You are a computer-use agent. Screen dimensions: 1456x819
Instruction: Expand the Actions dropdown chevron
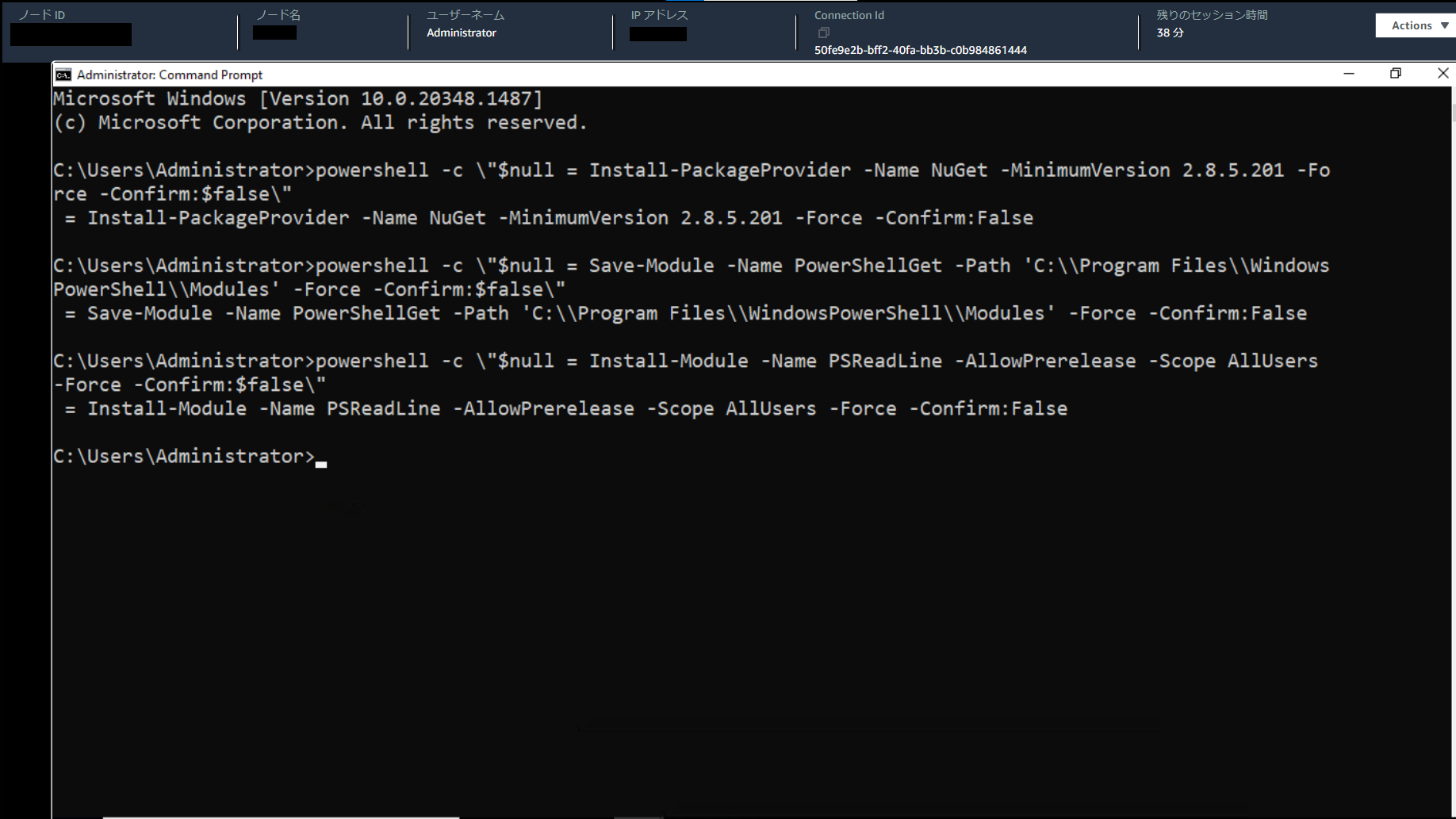[x=1442, y=25]
